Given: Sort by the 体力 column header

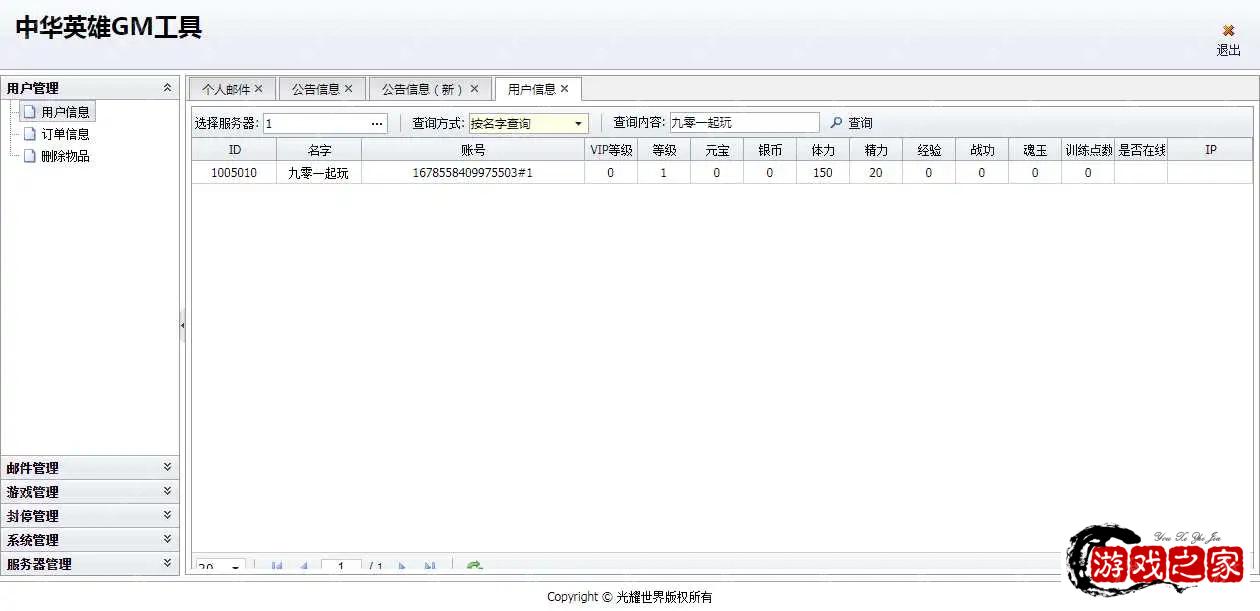Looking at the screenshot, I should tap(823, 149).
